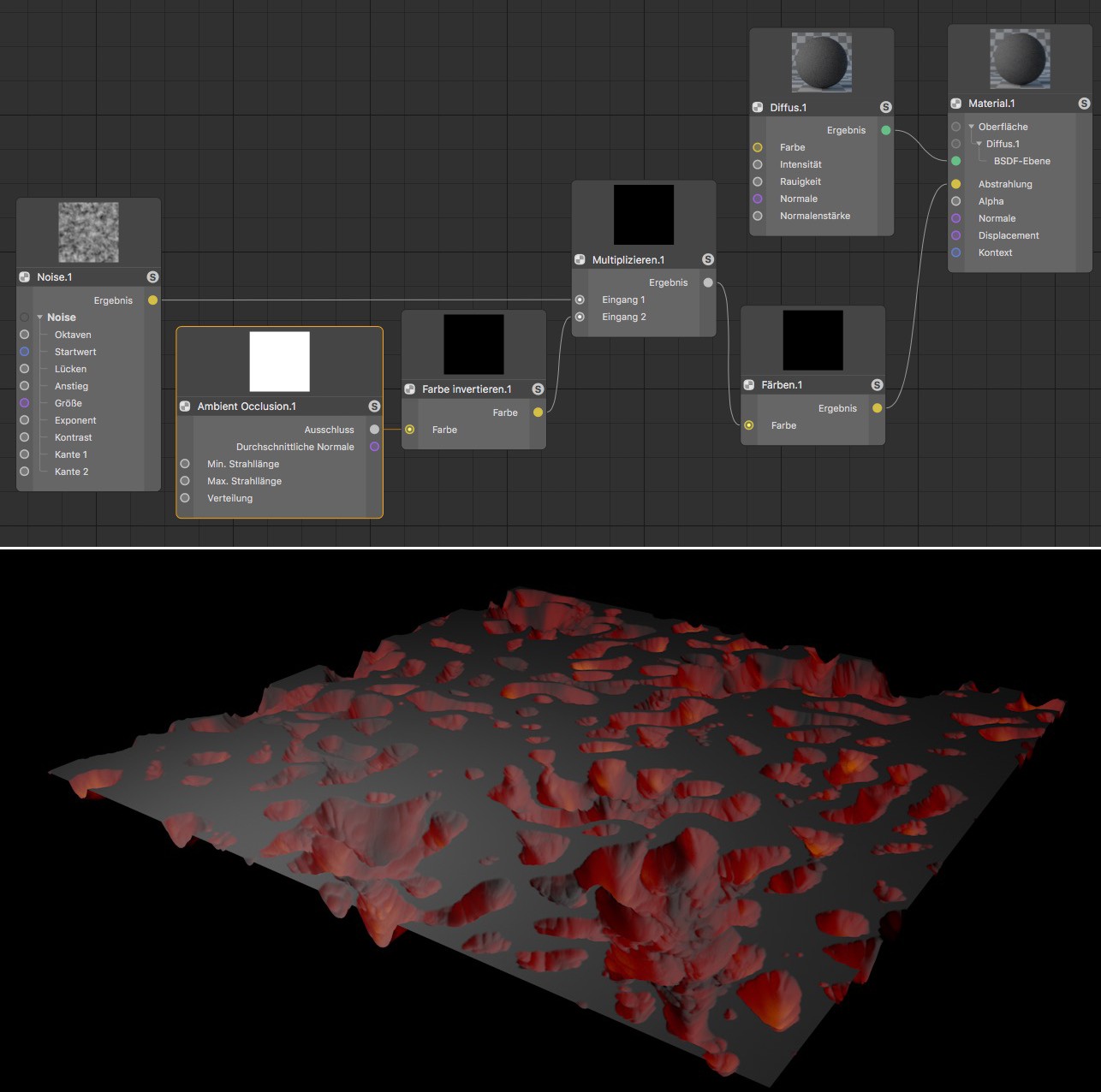Screen dimensions: 1101x1092
Task: Collapse the Noise group in Noise.1 node
Action: (40, 318)
